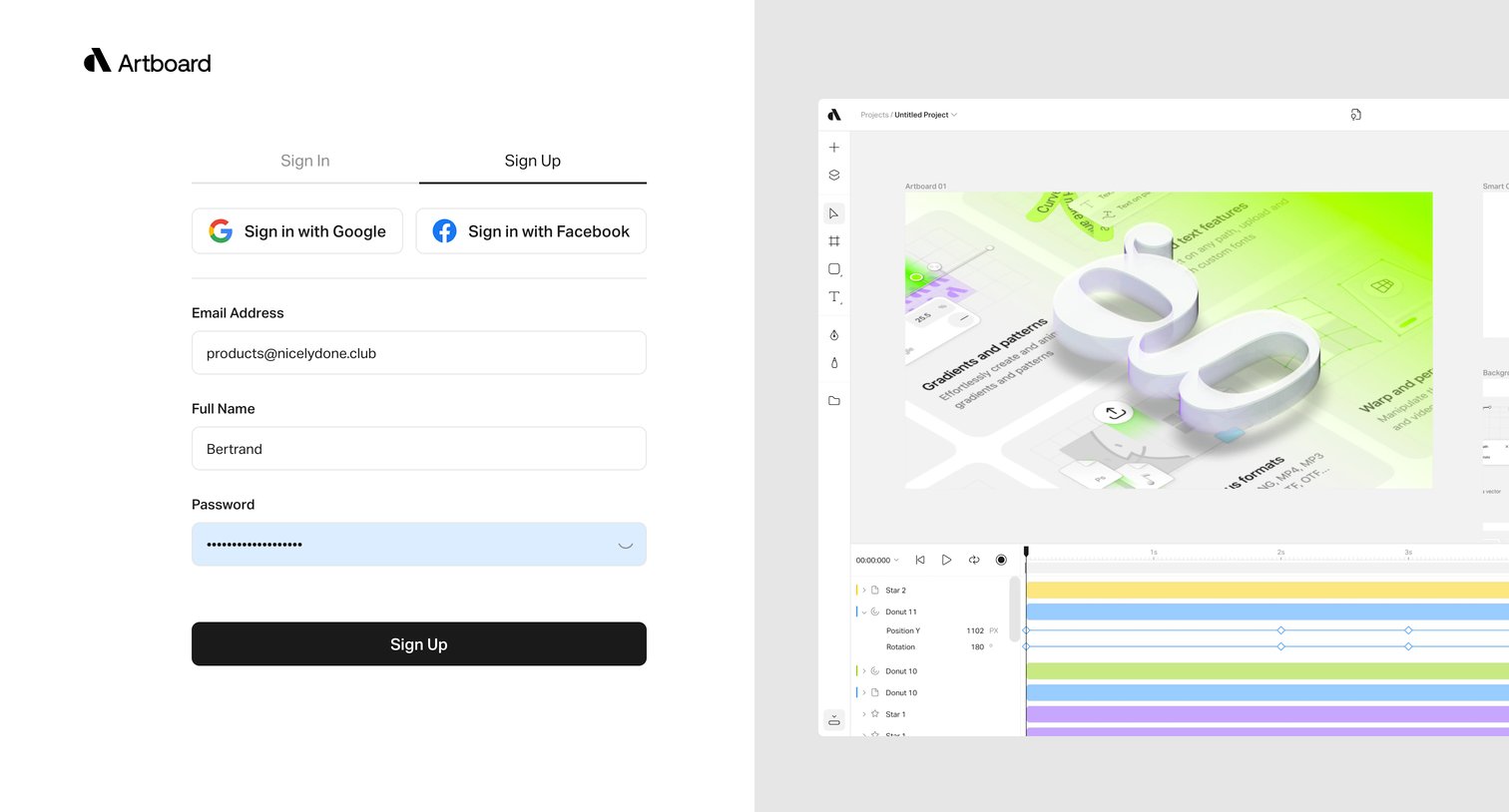This screenshot has height=812, width=1509.
Task: Click the green Donut 10 timeline track
Action: (x=1267, y=671)
